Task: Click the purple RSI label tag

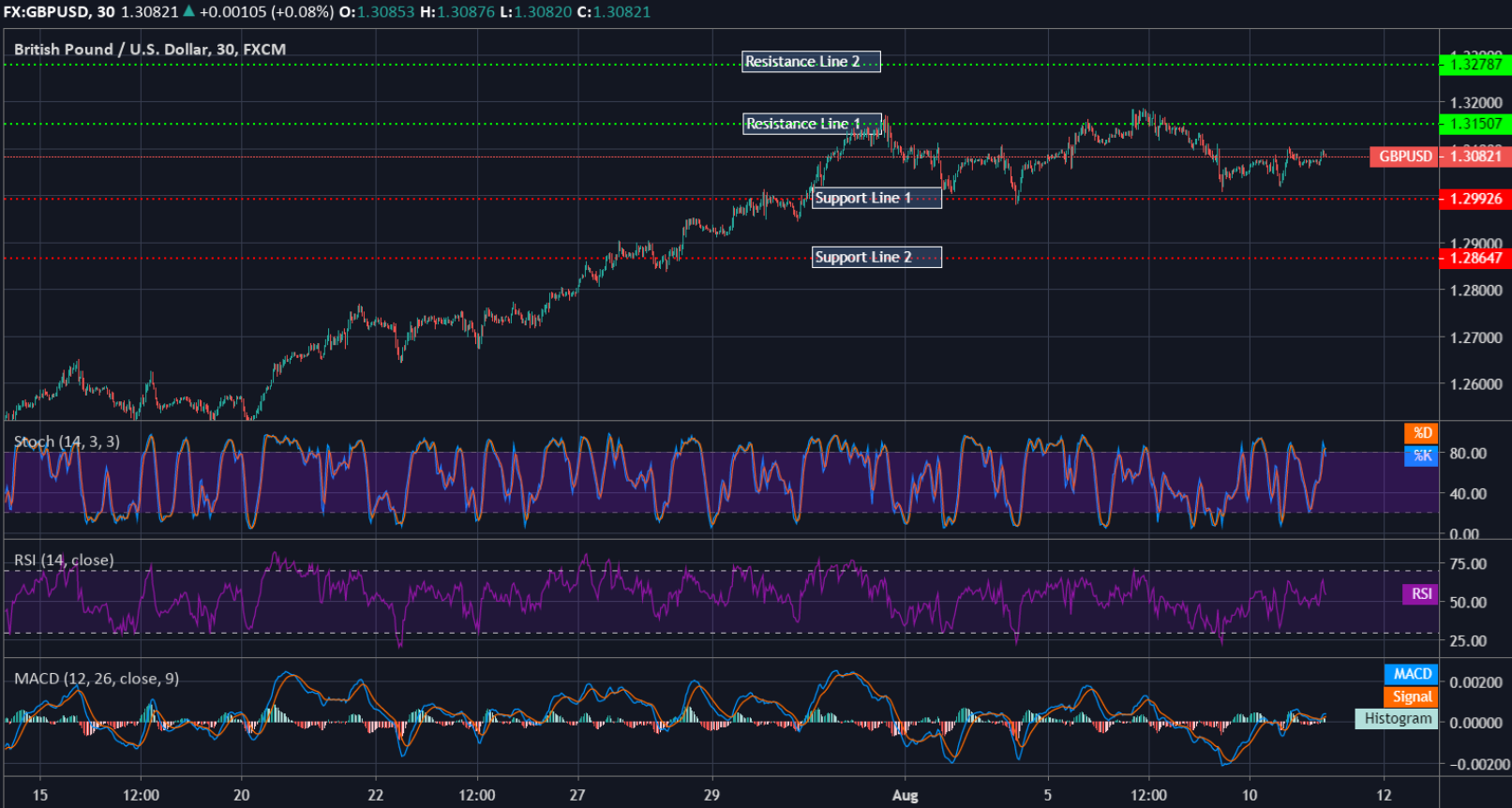Action: click(x=1421, y=594)
